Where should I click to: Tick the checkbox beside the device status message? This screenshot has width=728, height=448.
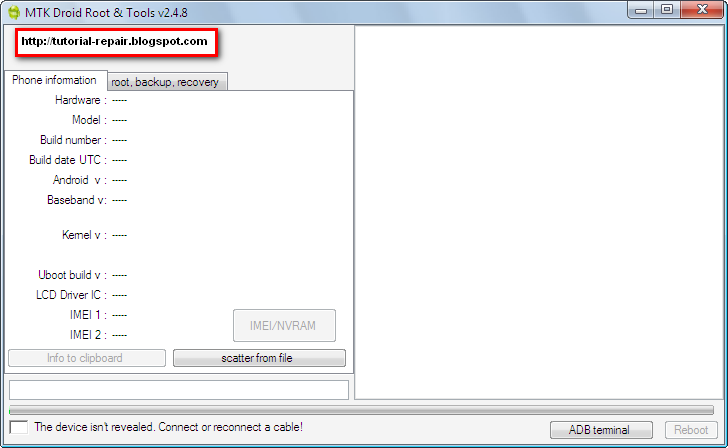(19, 427)
